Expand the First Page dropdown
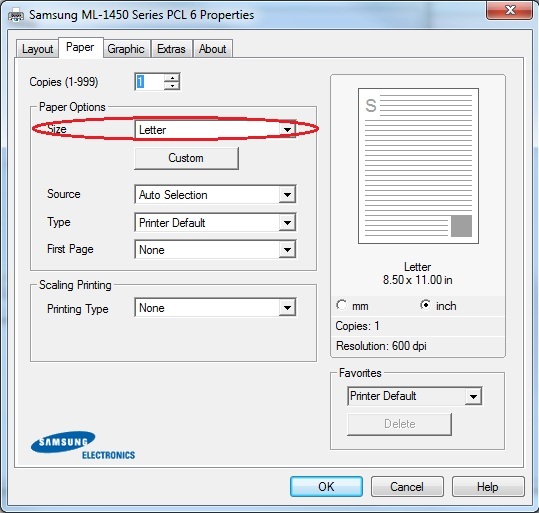539x513 pixels. pyautogui.click(x=215, y=250)
